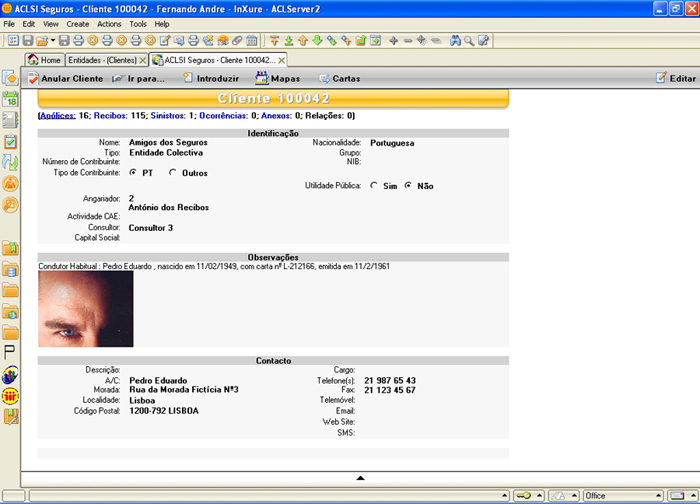Open Mapas from the client toolbar
The height and width of the screenshot is (504, 700).
click(277, 78)
